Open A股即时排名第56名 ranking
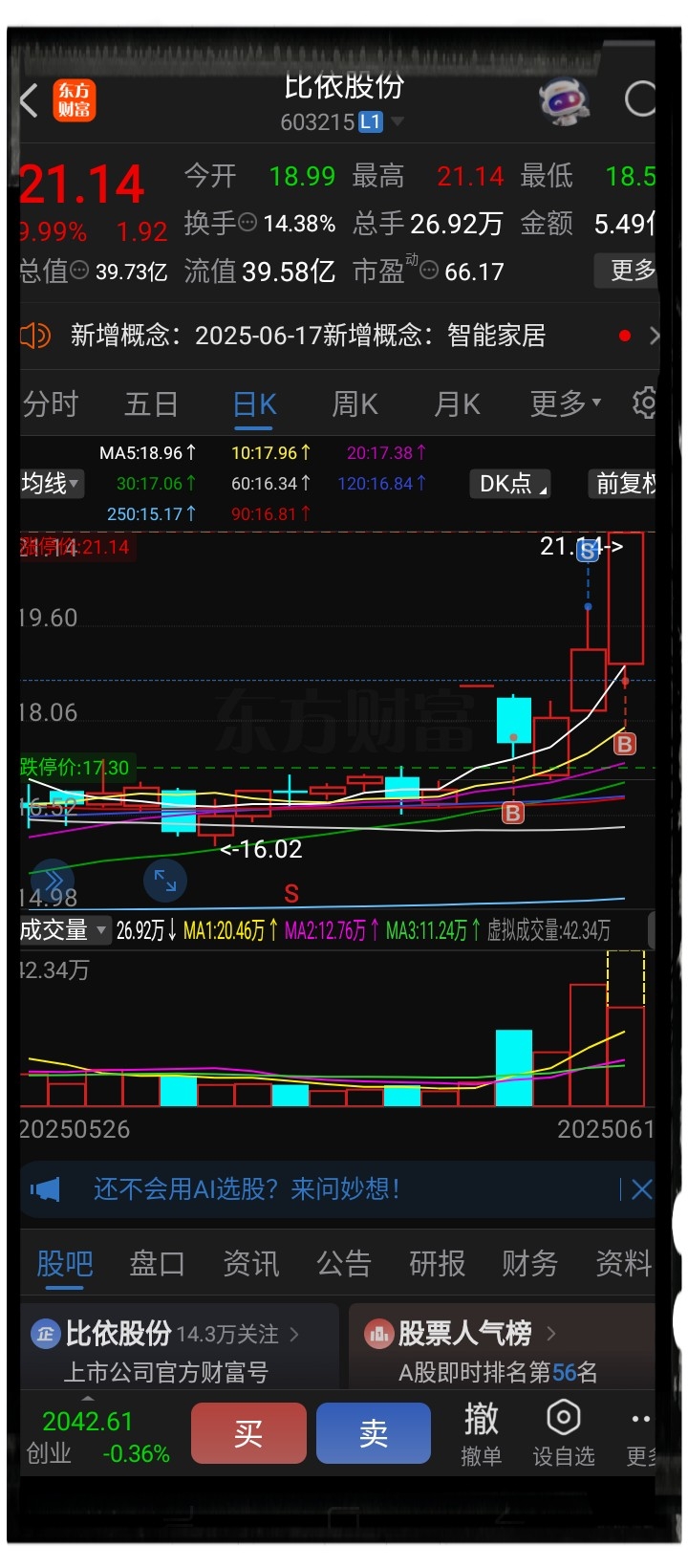 click(498, 1373)
